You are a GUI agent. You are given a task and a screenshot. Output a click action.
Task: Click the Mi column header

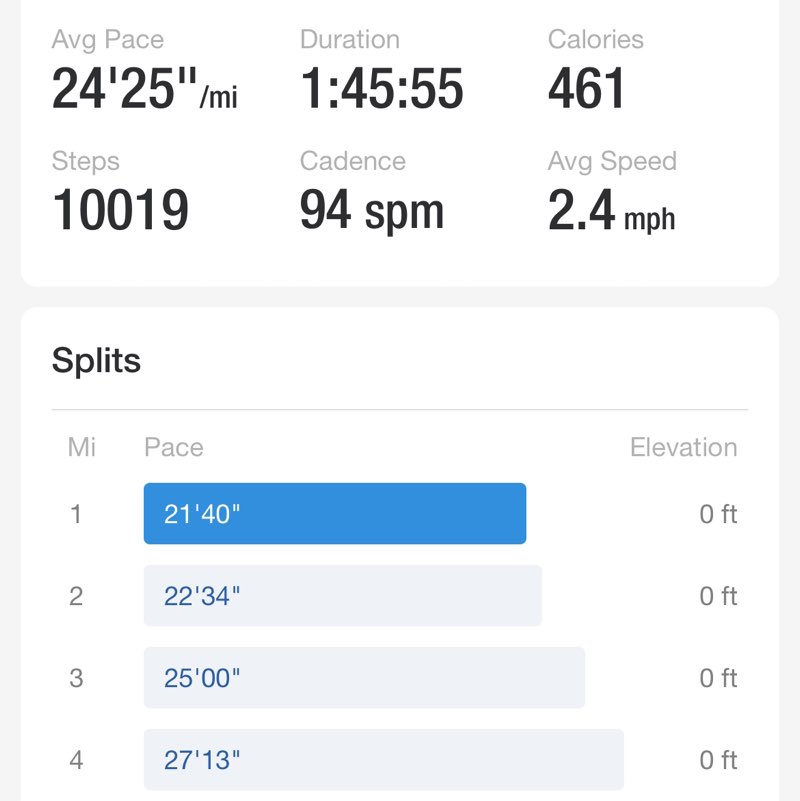tap(82, 447)
